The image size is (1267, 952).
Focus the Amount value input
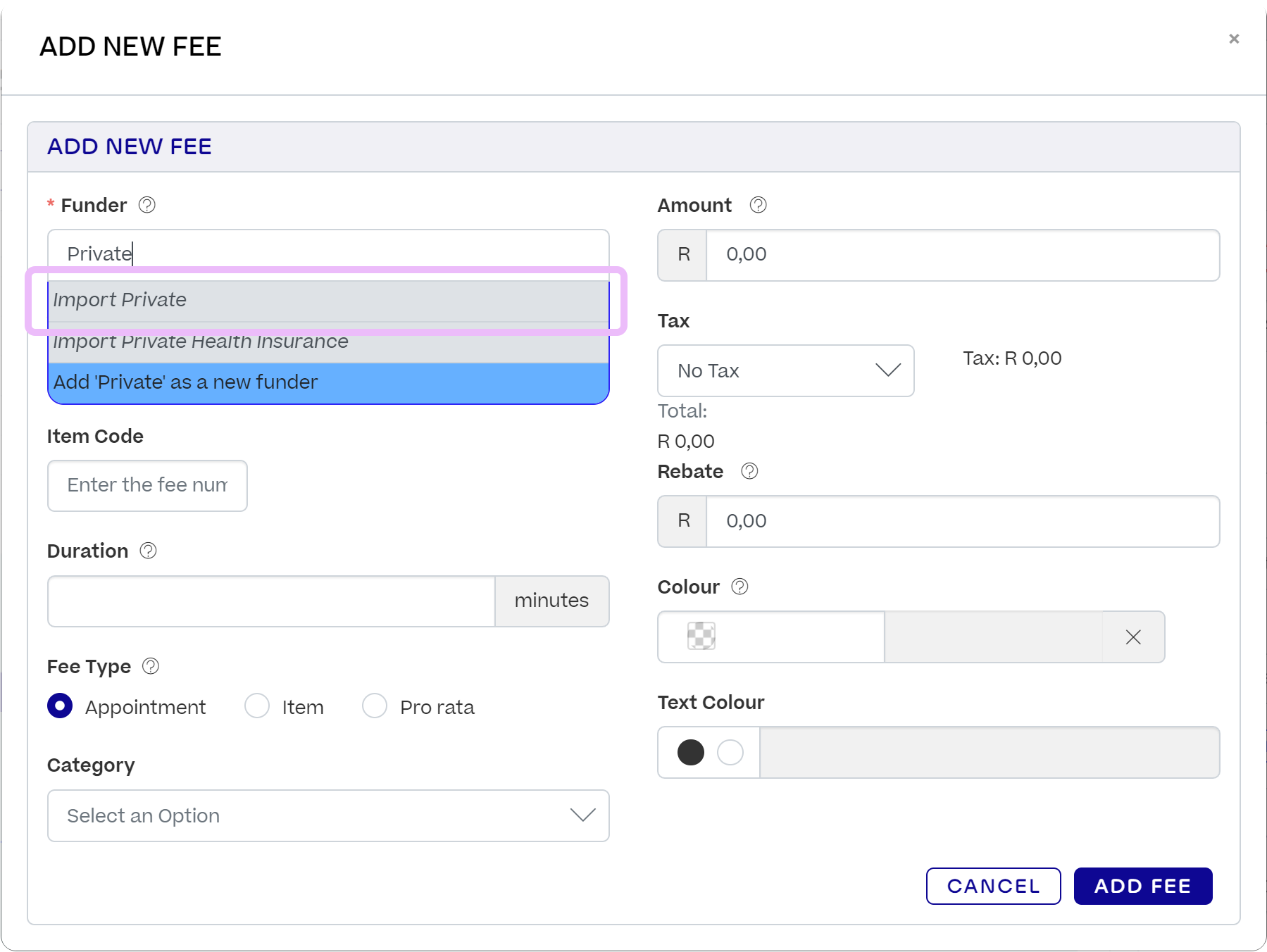tap(963, 255)
